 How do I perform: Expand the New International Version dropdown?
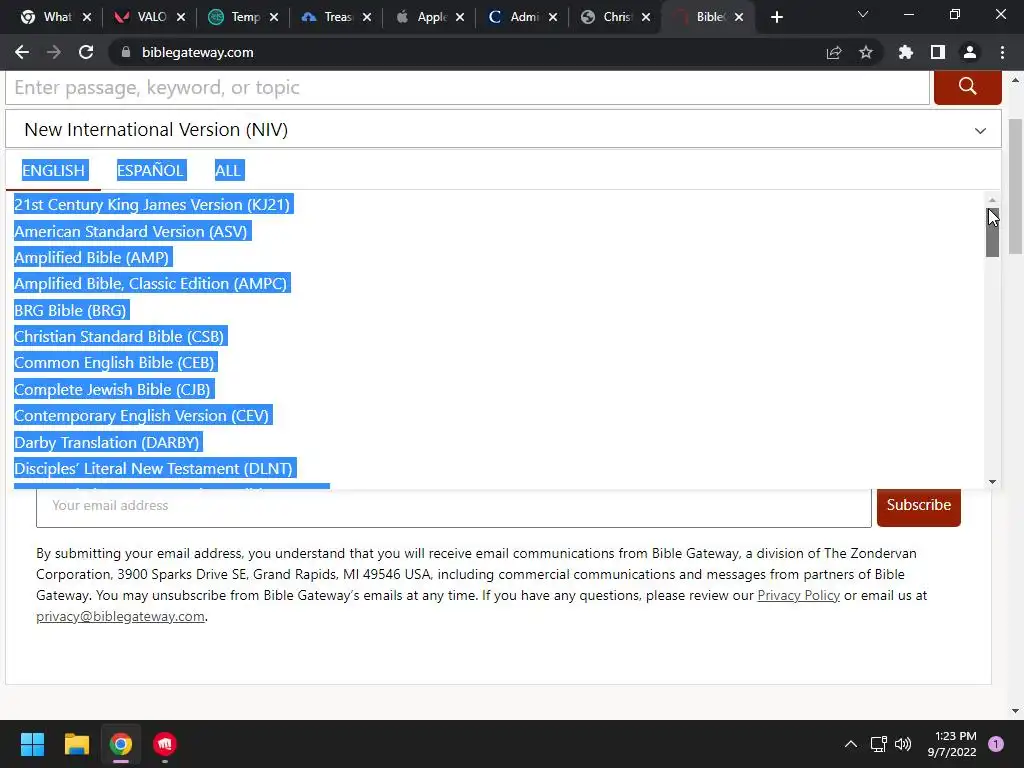[503, 129]
